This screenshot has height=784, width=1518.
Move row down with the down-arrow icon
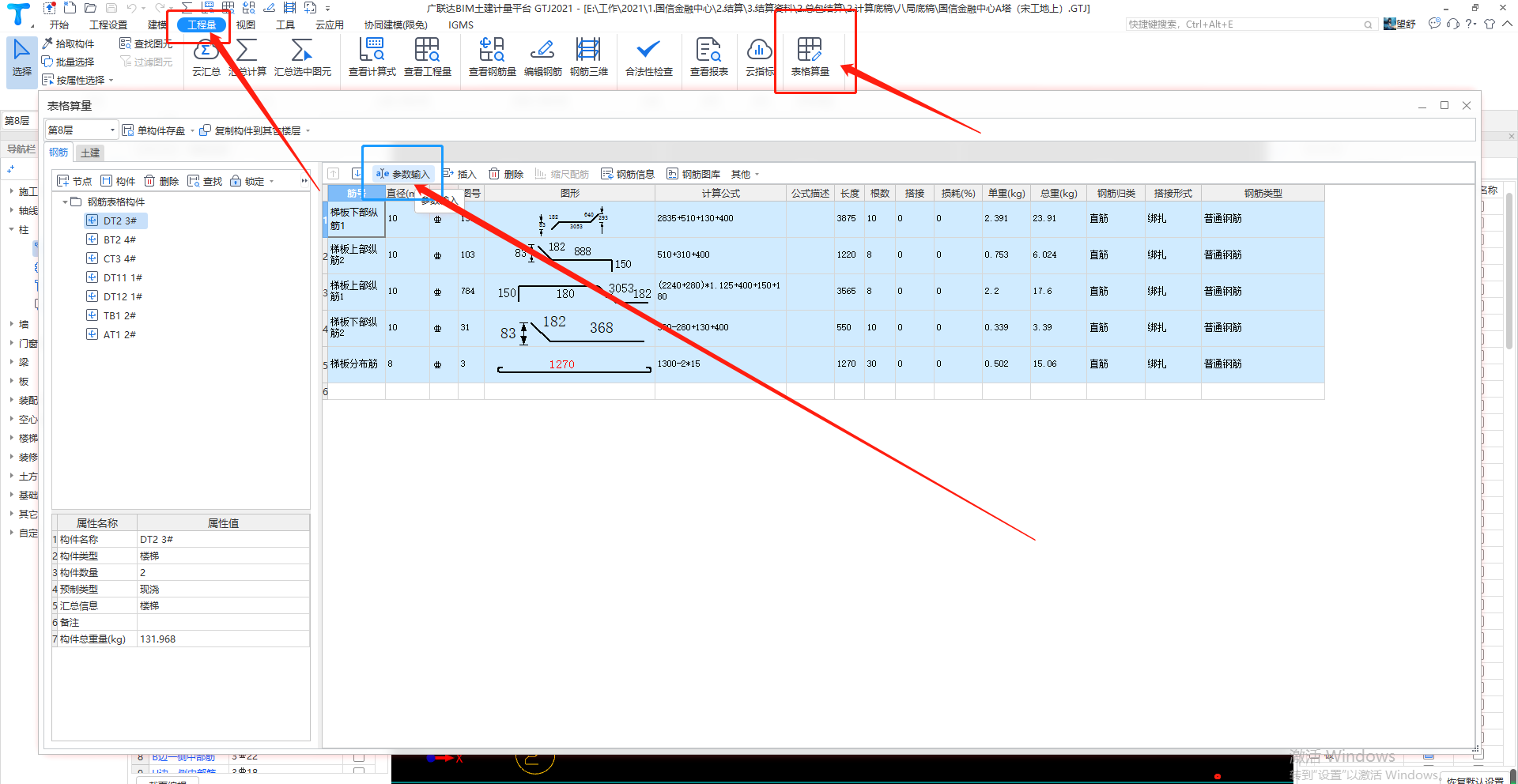pos(357,174)
